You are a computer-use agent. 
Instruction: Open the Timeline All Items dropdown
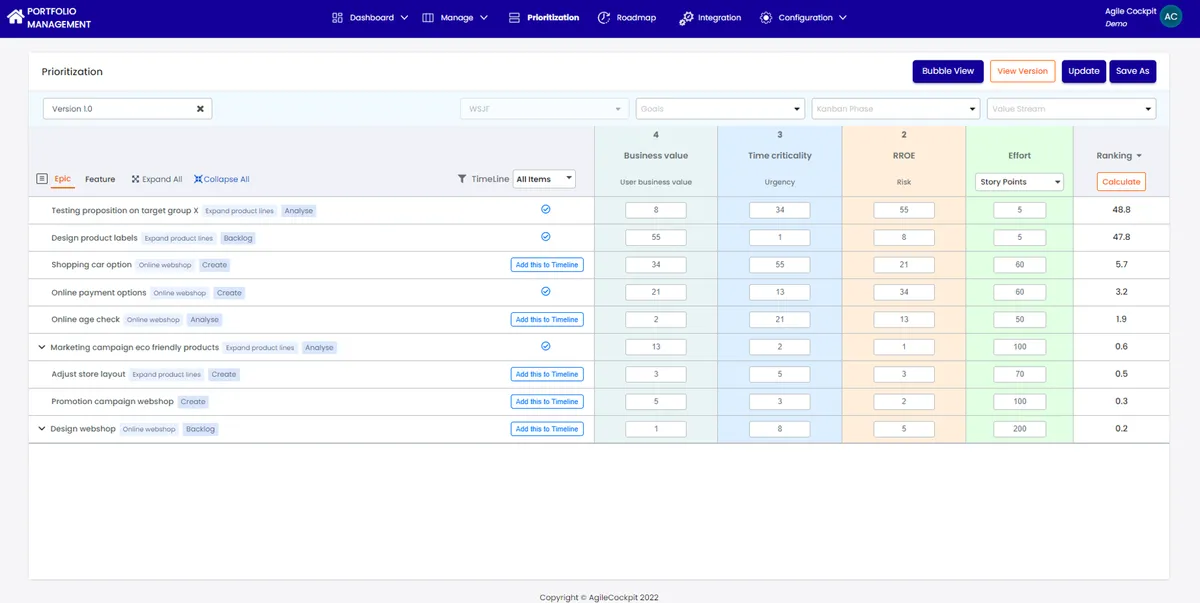click(544, 179)
